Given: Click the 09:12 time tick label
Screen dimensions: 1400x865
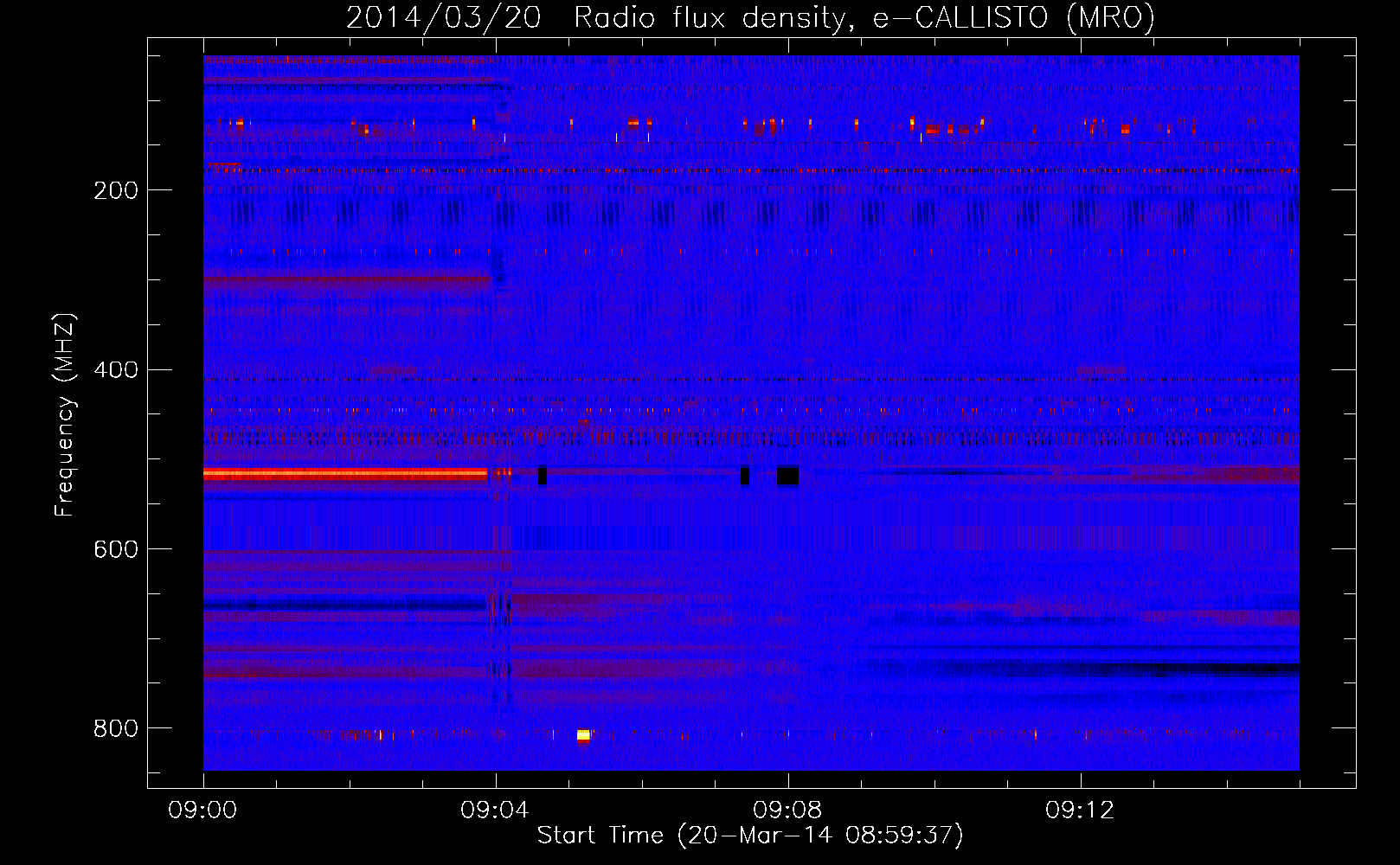Looking at the screenshot, I should click(1080, 811).
